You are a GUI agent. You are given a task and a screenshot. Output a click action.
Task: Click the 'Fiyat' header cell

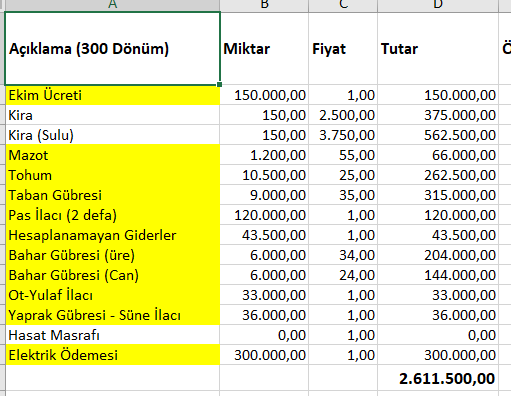pos(343,49)
